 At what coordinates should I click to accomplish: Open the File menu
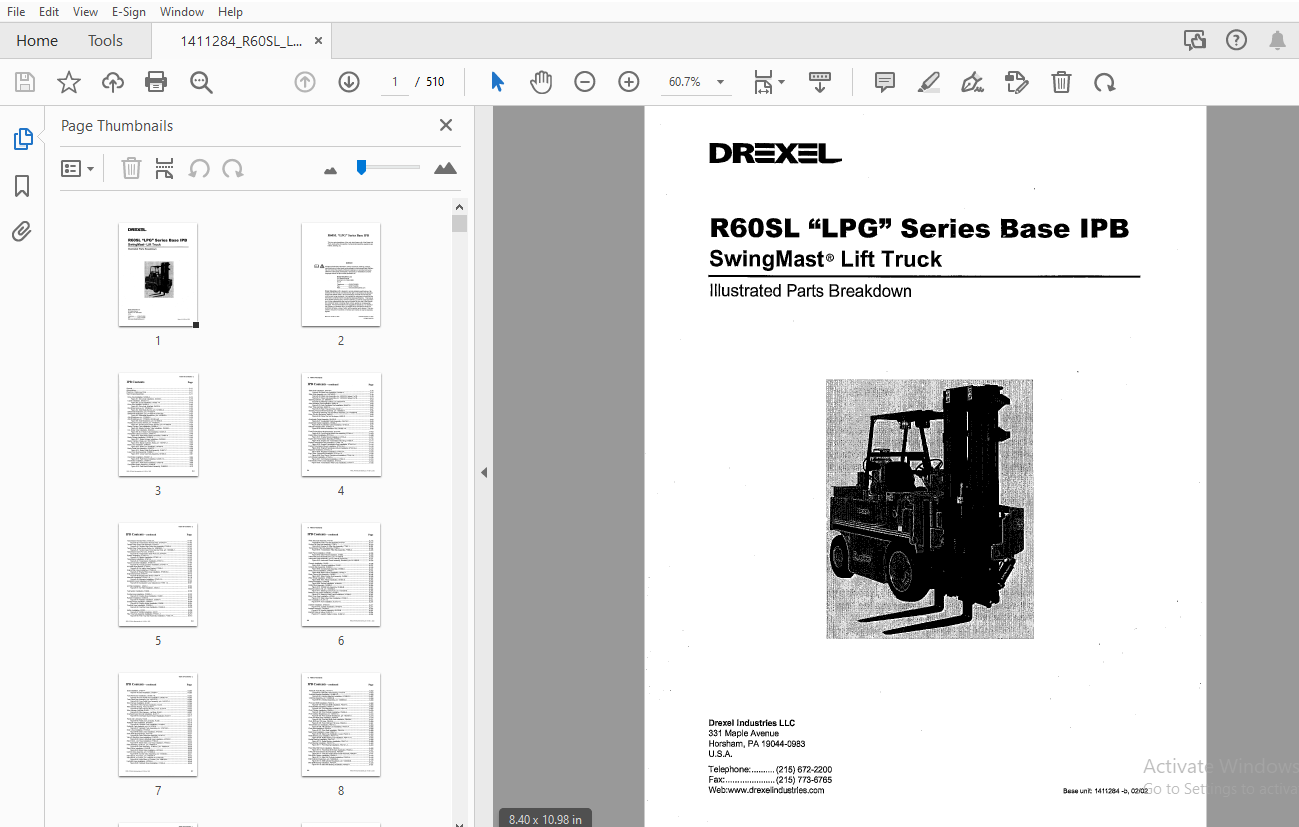pos(16,12)
